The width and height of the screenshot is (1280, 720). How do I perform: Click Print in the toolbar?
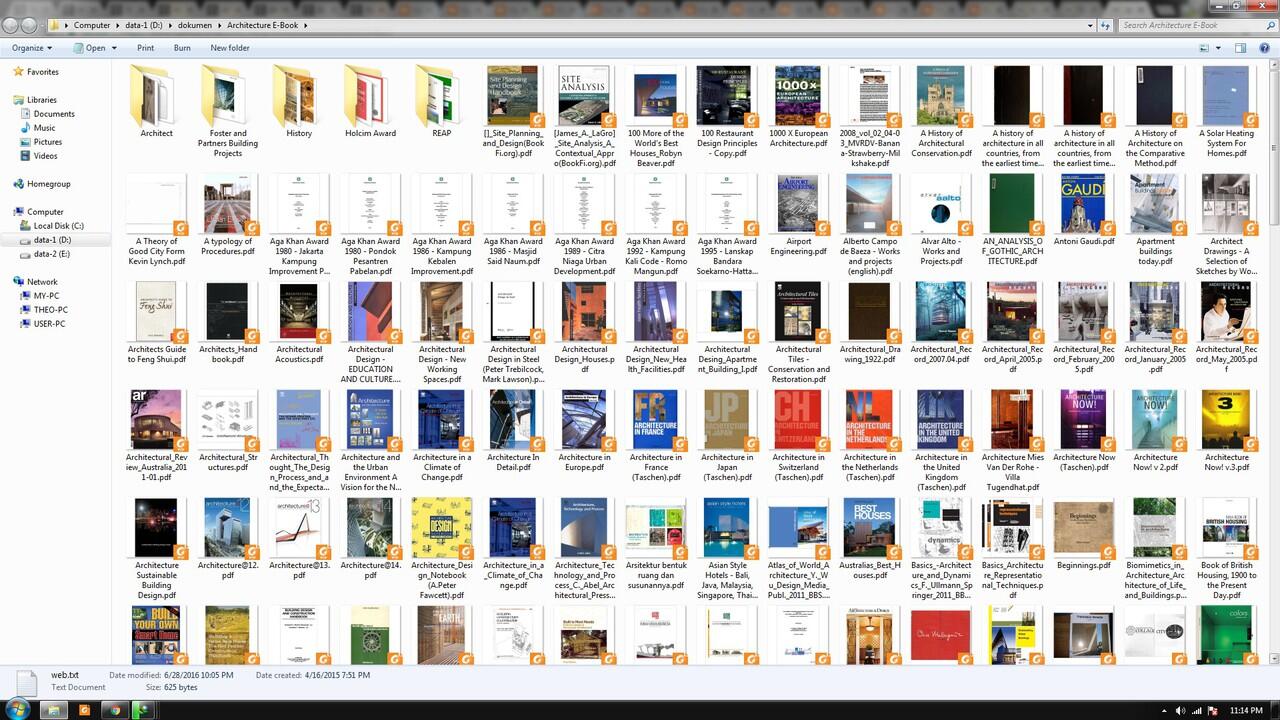point(146,48)
